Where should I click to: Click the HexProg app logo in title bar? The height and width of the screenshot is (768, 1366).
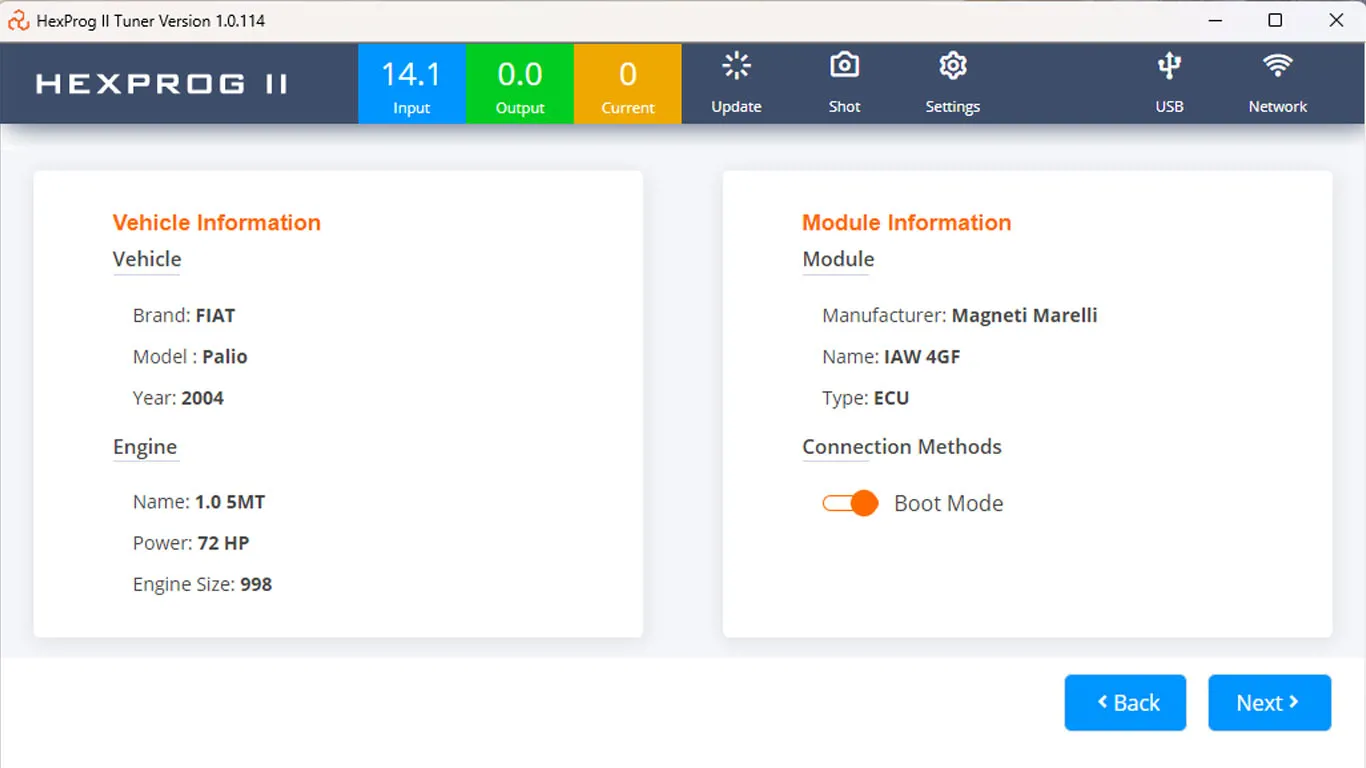[18, 20]
